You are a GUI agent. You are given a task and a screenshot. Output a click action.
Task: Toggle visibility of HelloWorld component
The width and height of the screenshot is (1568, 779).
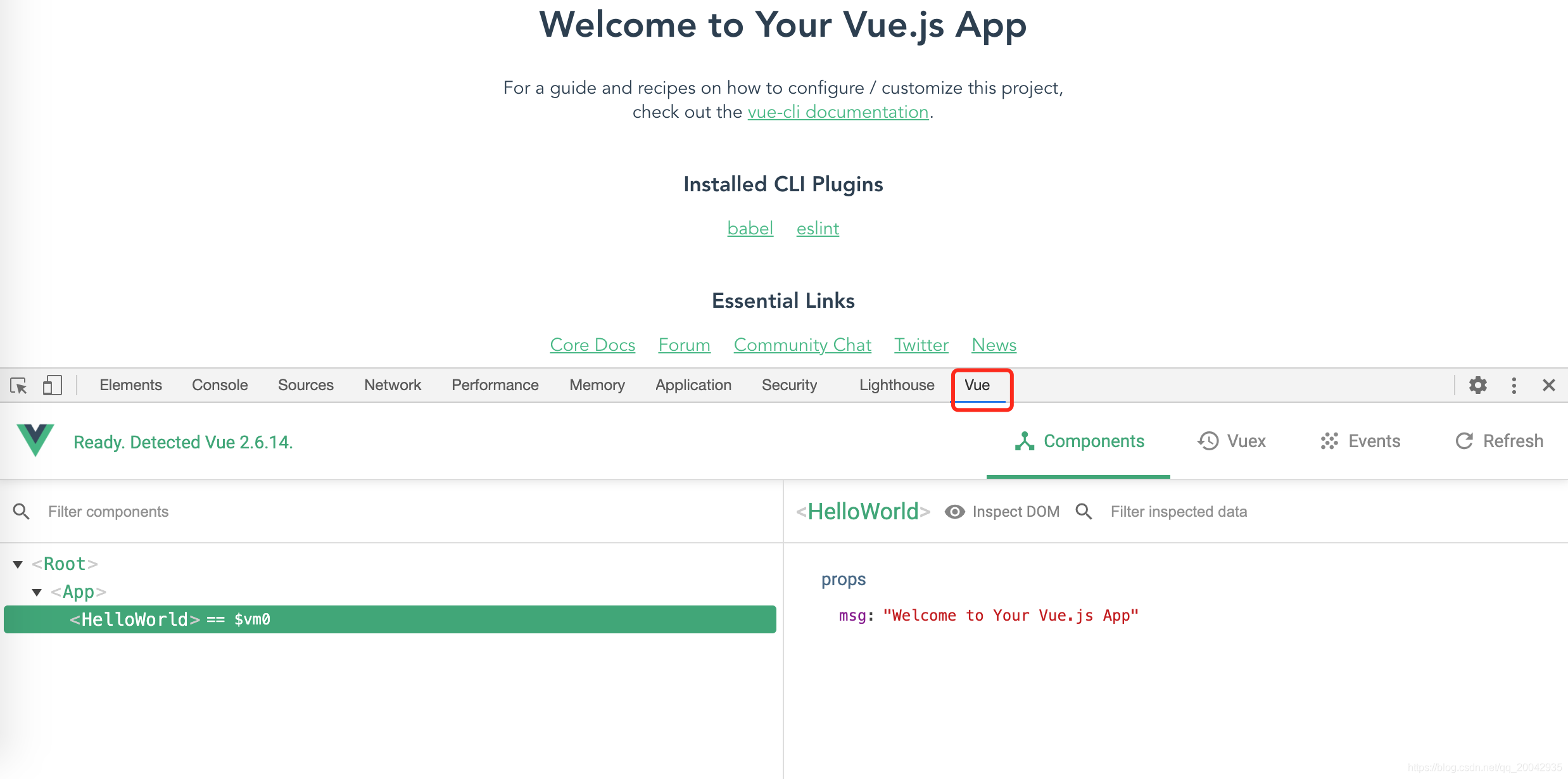pyautogui.click(x=950, y=511)
